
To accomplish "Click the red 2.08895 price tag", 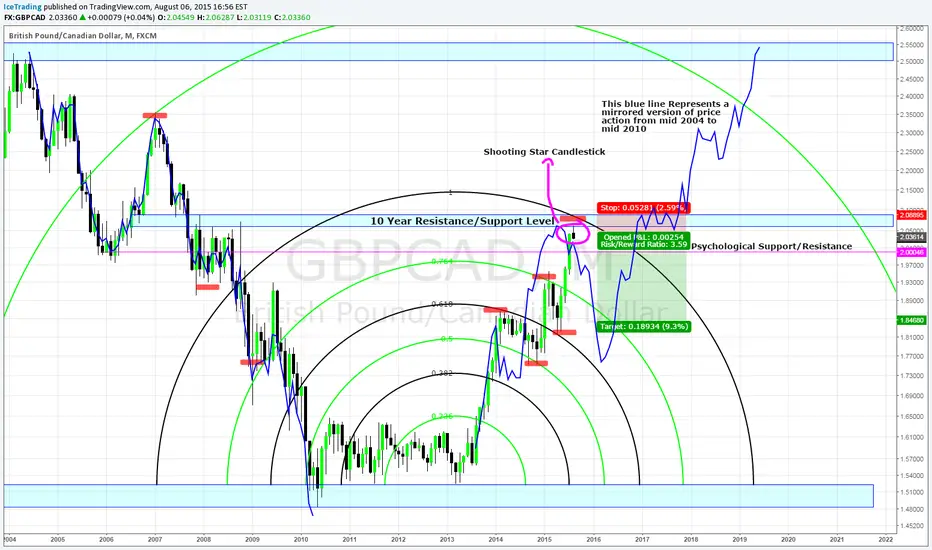I will click(x=912, y=215).
